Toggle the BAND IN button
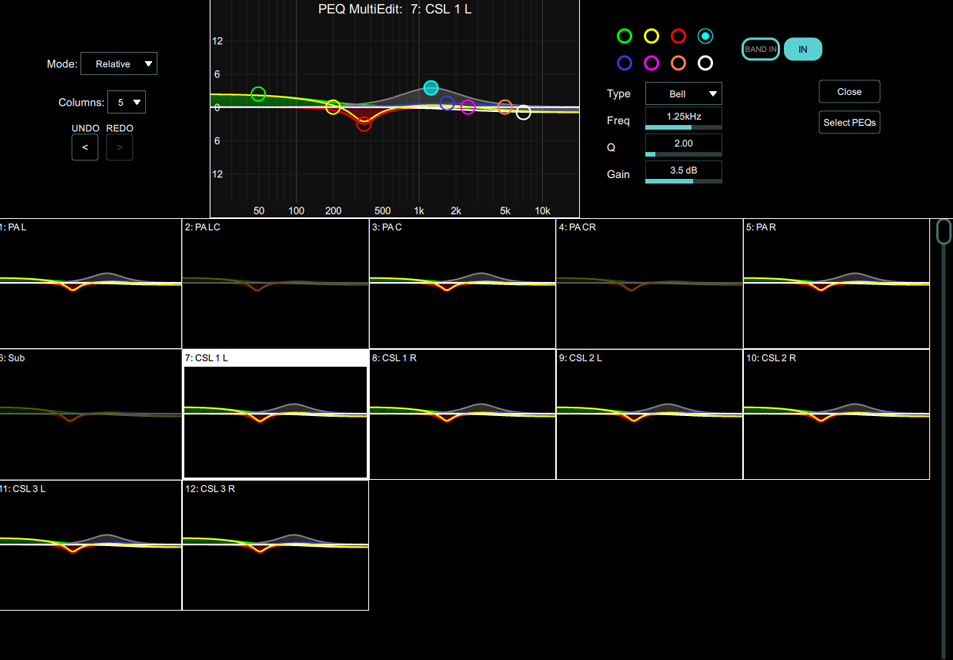Image resolution: width=953 pixels, height=660 pixels. pos(760,49)
